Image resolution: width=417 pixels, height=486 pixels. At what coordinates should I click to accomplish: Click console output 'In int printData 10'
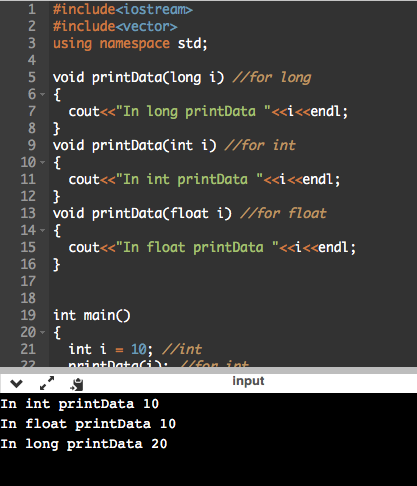(80, 404)
